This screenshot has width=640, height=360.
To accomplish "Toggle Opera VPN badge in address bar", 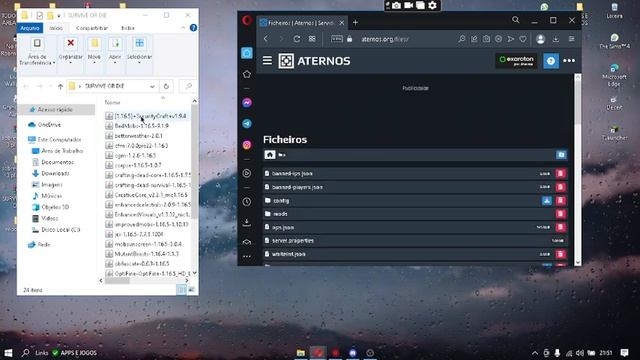I will [x=337, y=39].
